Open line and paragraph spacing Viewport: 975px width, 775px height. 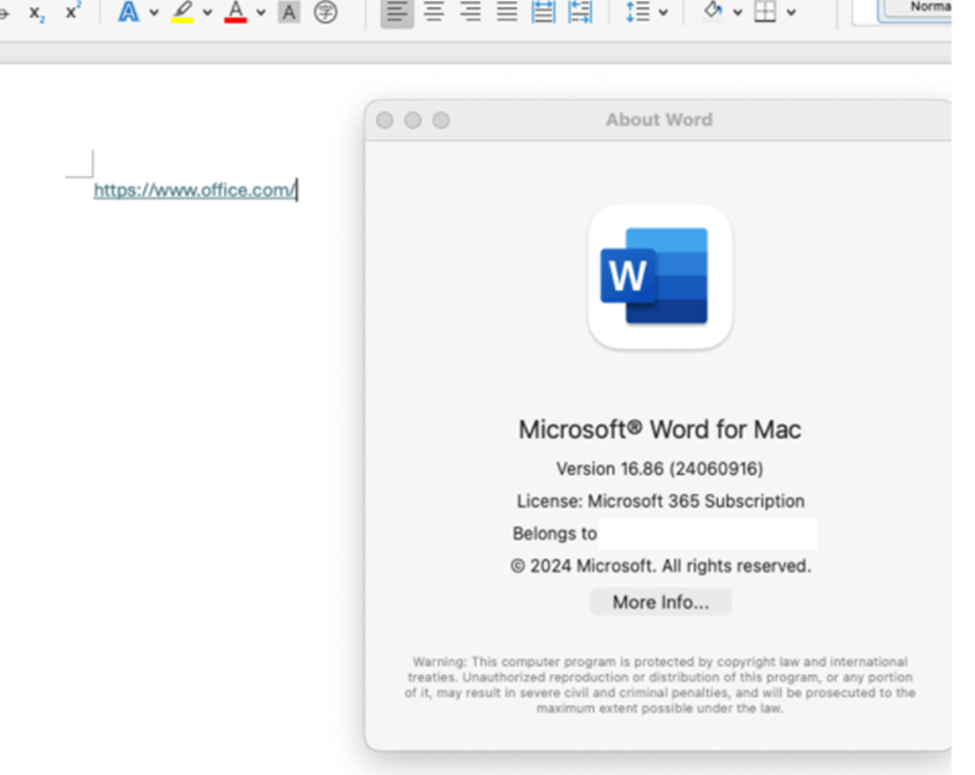click(x=637, y=12)
